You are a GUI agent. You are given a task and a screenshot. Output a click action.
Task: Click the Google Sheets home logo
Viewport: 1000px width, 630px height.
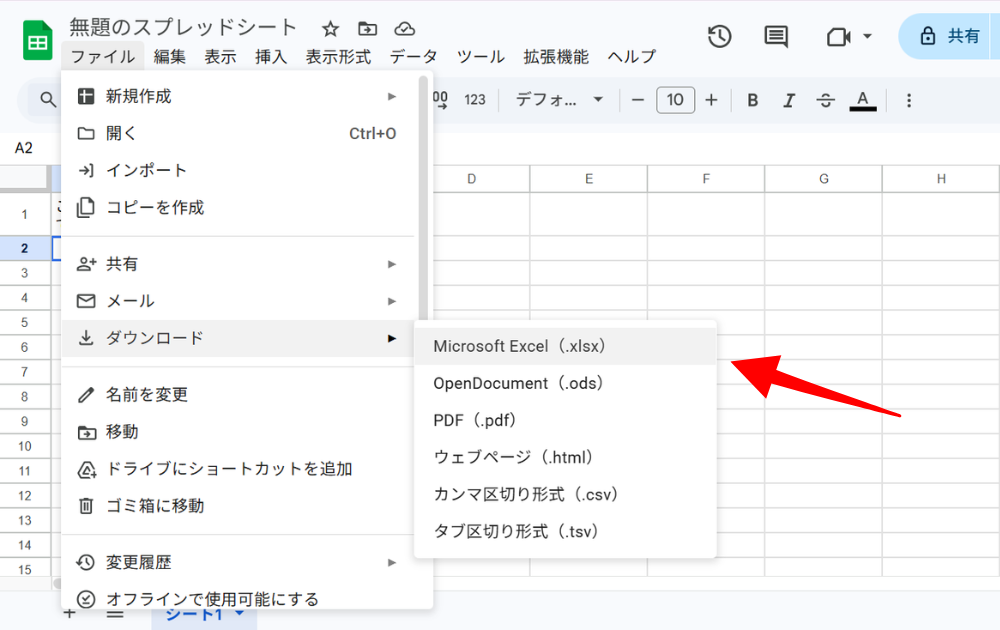click(38, 40)
